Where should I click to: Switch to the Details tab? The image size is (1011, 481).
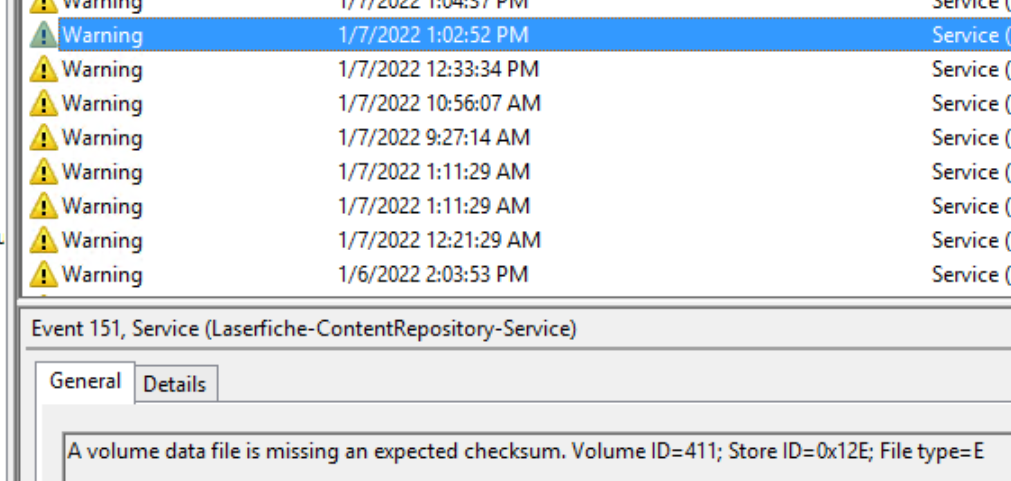(175, 384)
